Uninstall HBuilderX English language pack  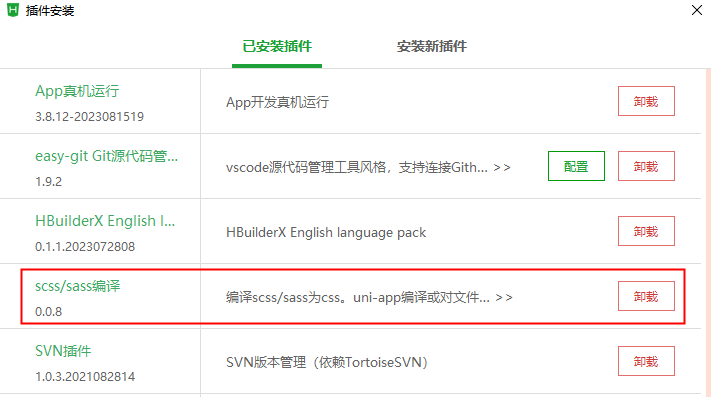click(646, 231)
